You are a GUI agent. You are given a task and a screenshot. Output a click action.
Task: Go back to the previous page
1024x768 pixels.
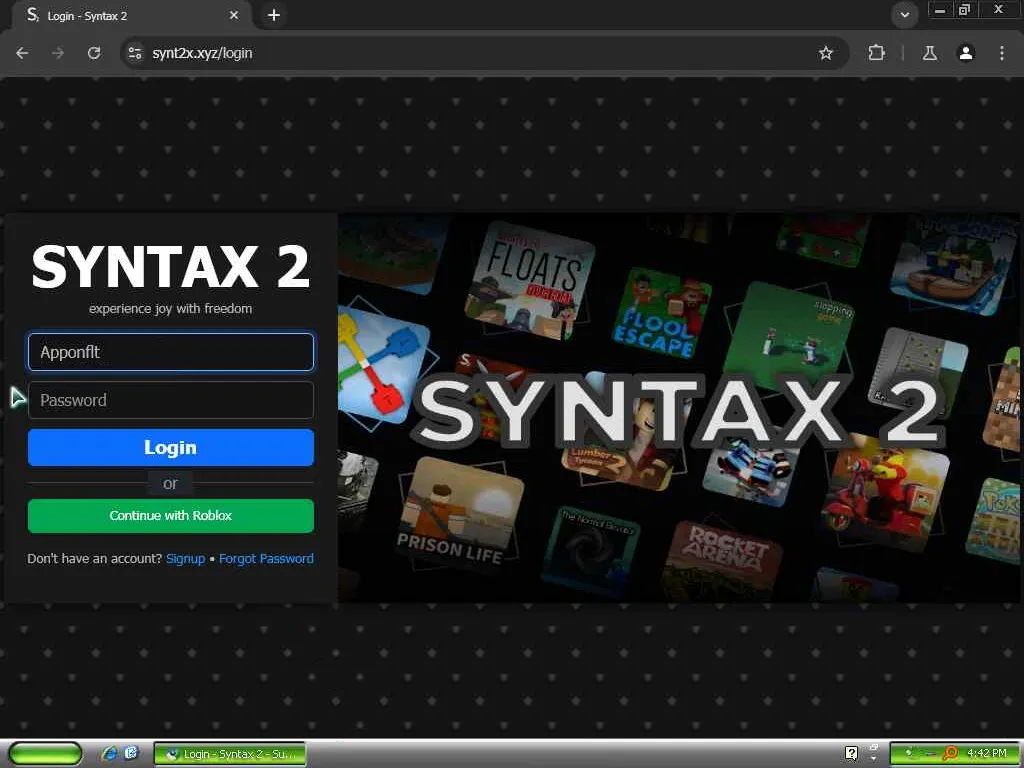tap(22, 53)
